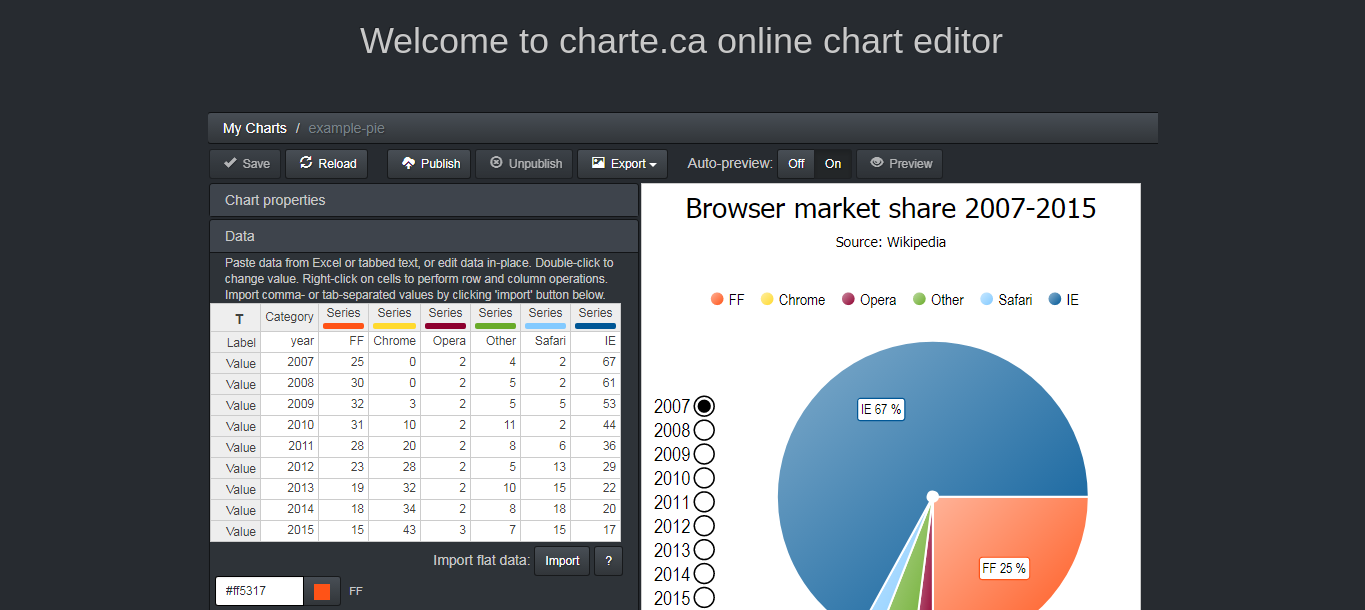This screenshot has width=1365, height=610.
Task: Click the Safari label cell
Action: [546, 342]
